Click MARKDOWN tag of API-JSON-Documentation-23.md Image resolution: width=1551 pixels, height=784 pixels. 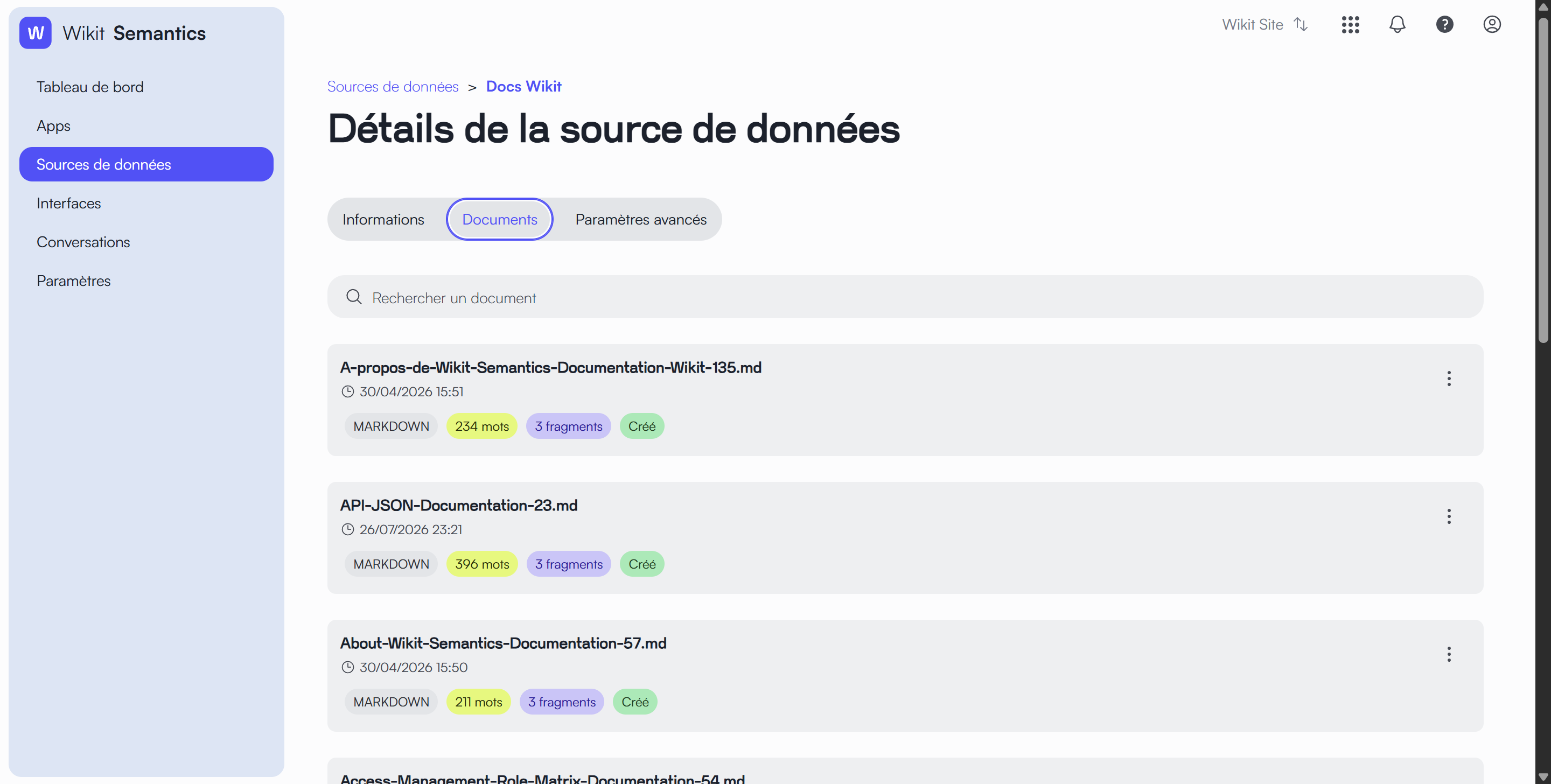point(391,564)
